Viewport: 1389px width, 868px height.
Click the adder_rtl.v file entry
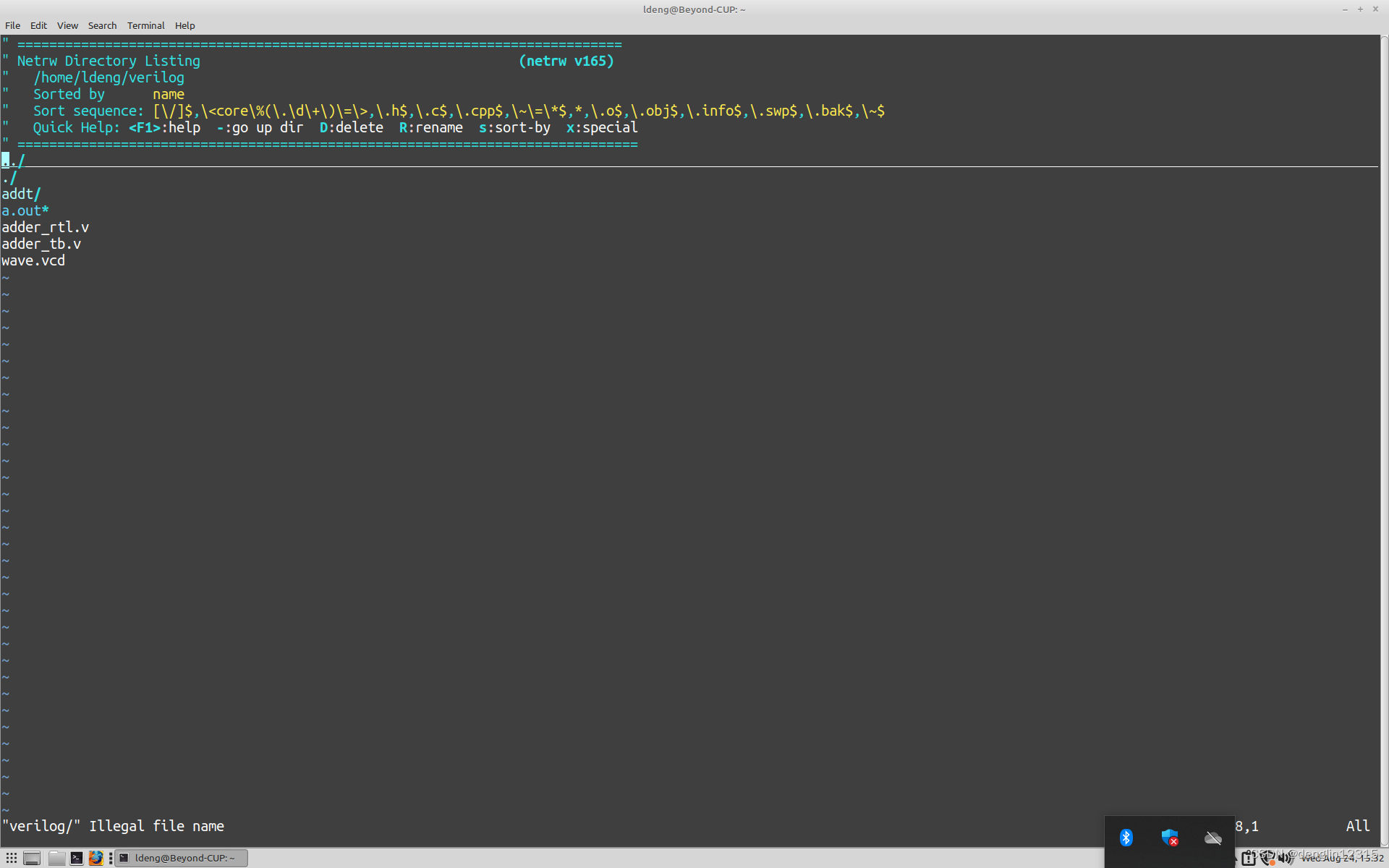[45, 227]
